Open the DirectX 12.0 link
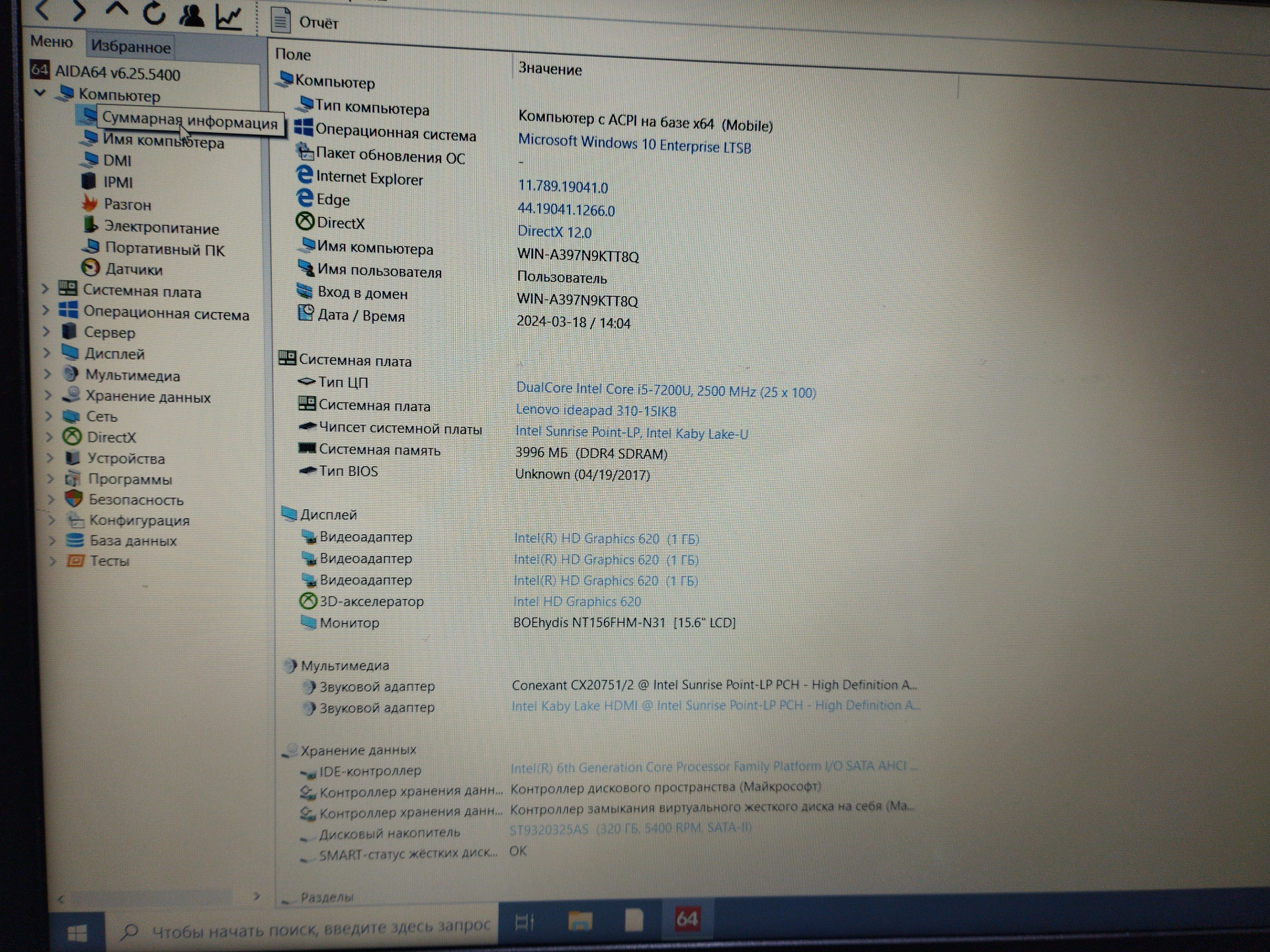 pyautogui.click(x=554, y=231)
